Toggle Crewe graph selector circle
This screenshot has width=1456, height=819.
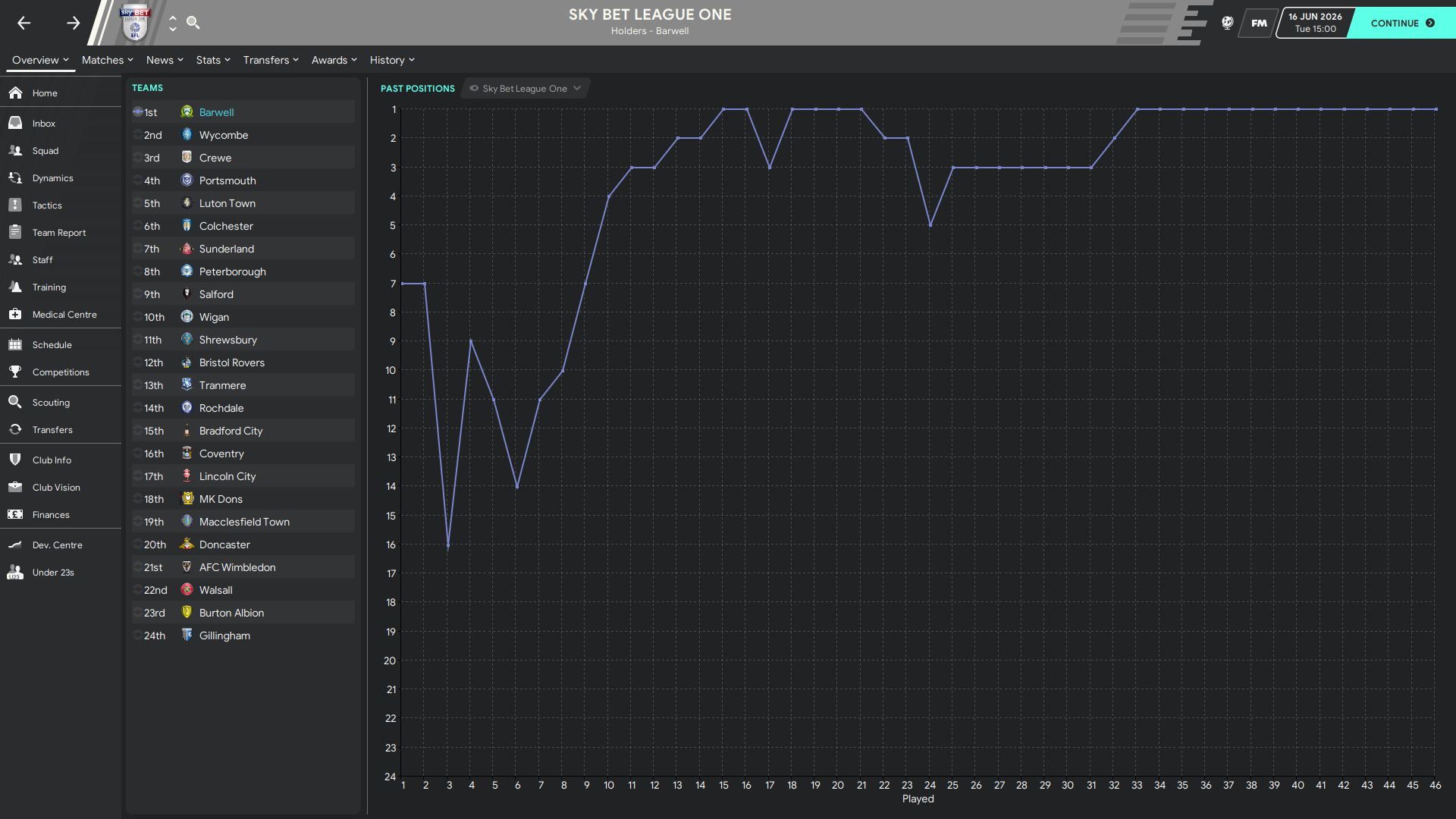[x=137, y=158]
